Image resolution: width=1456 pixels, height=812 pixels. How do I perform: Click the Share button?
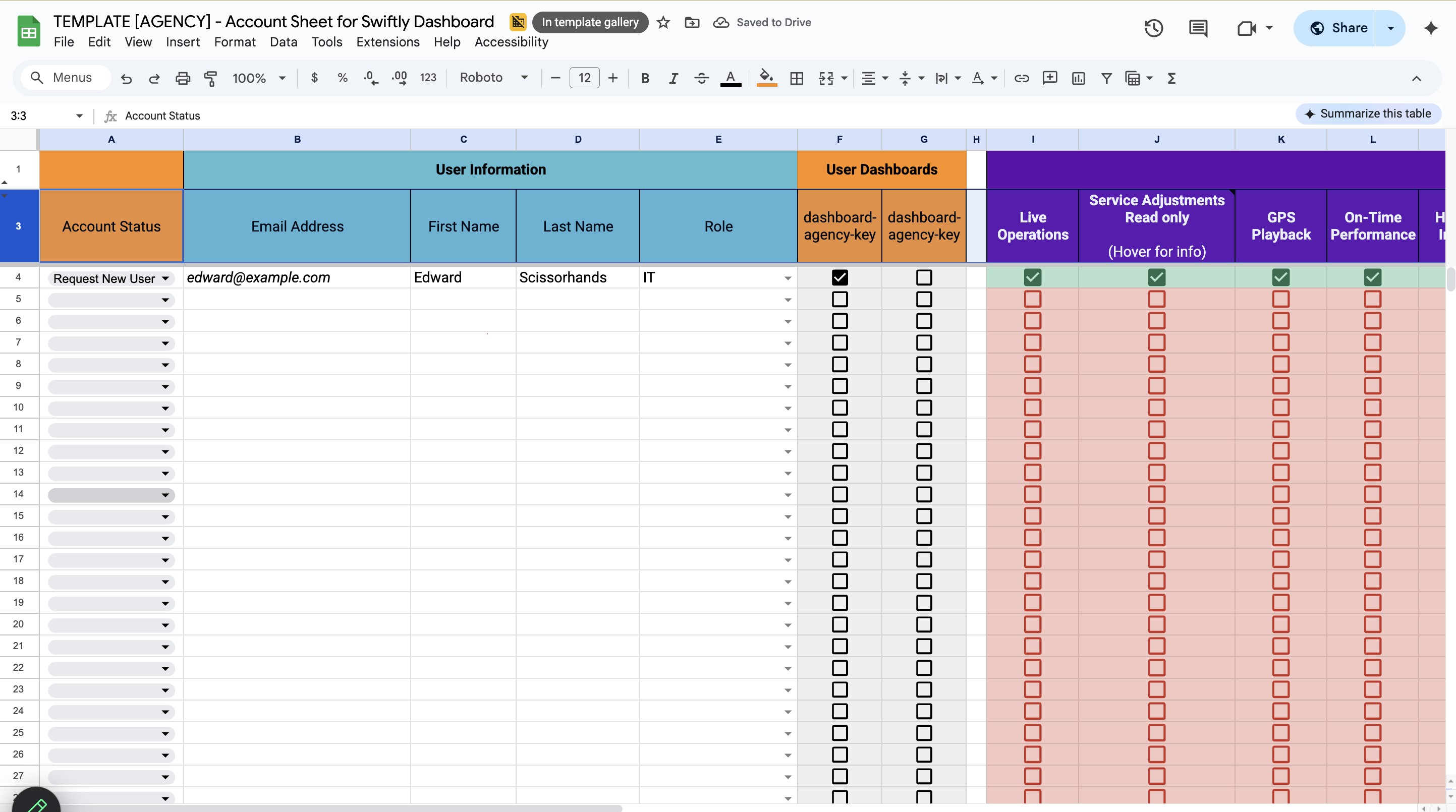[x=1338, y=28]
